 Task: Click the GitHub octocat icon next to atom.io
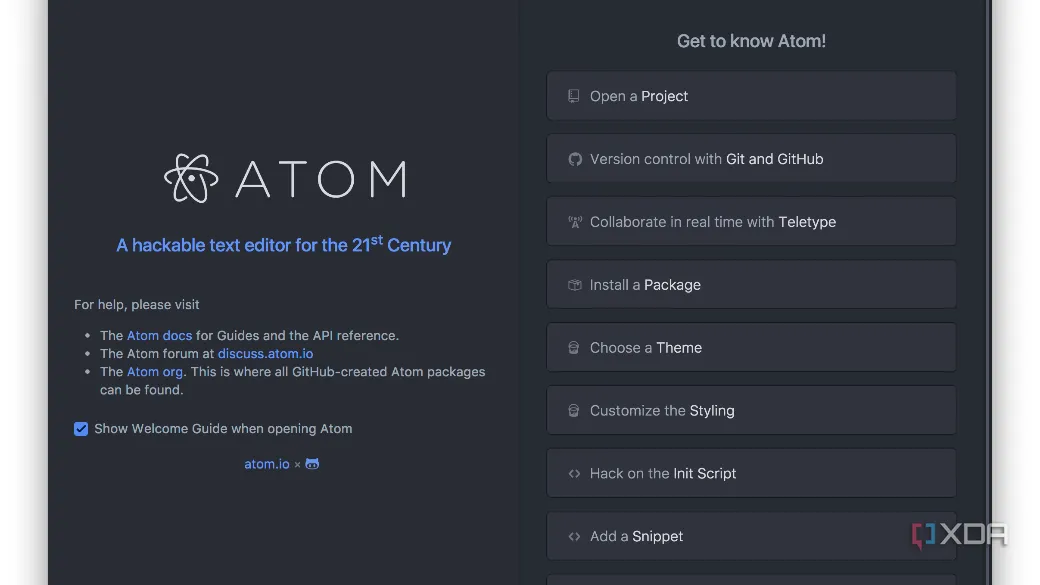click(x=312, y=464)
